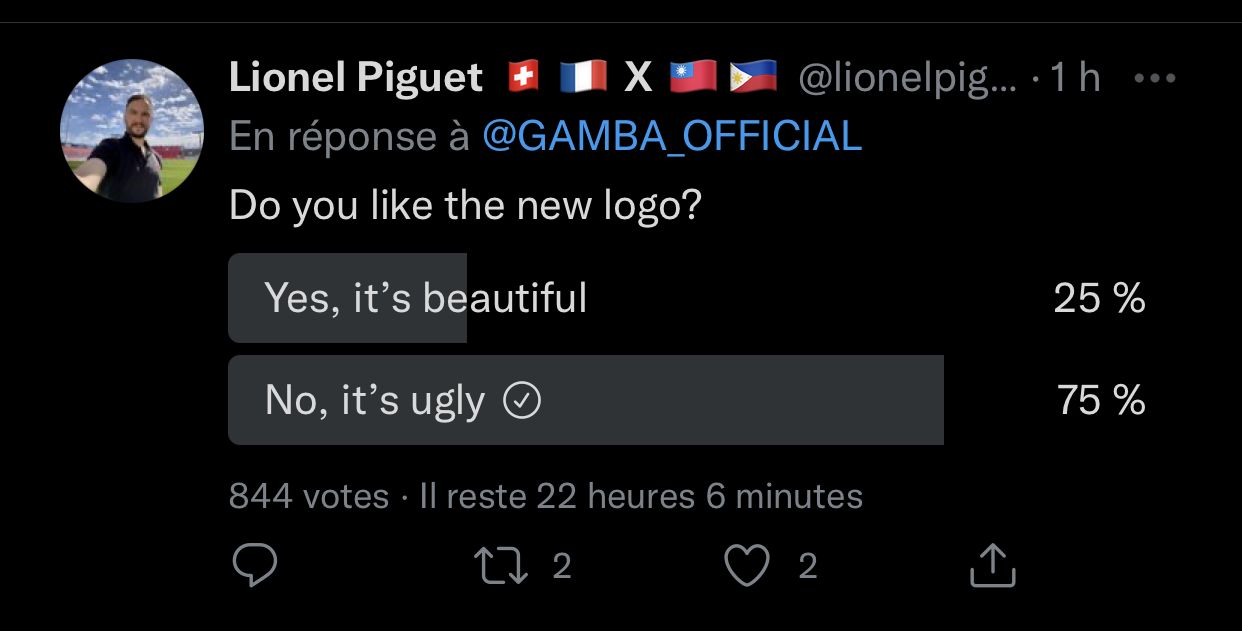Open the @GAMBA_OFFICIAL mention link
The image size is (1242, 631).
[671, 136]
